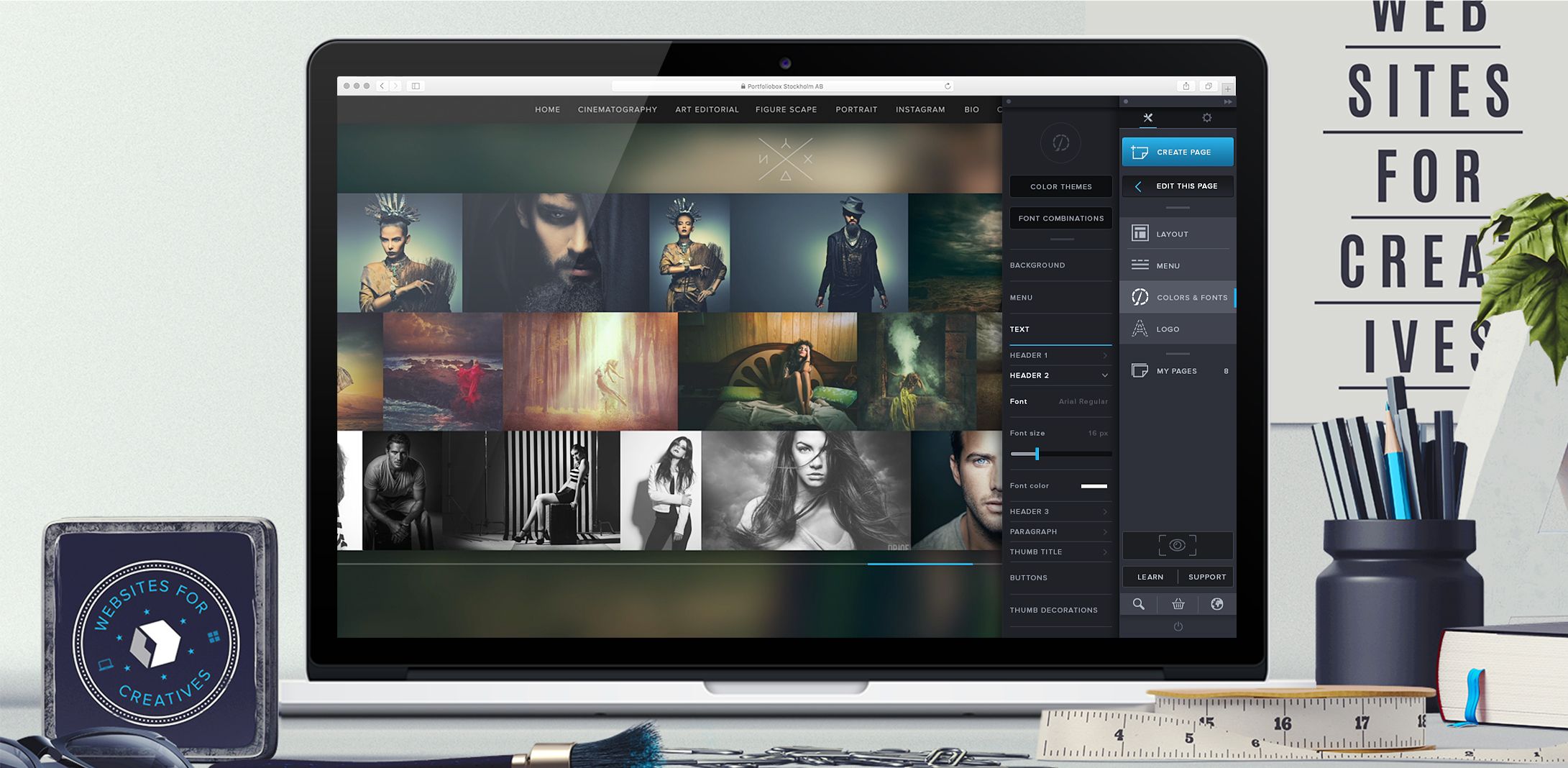Click the white Font color swatch
The height and width of the screenshot is (768, 1568).
coord(1094,486)
